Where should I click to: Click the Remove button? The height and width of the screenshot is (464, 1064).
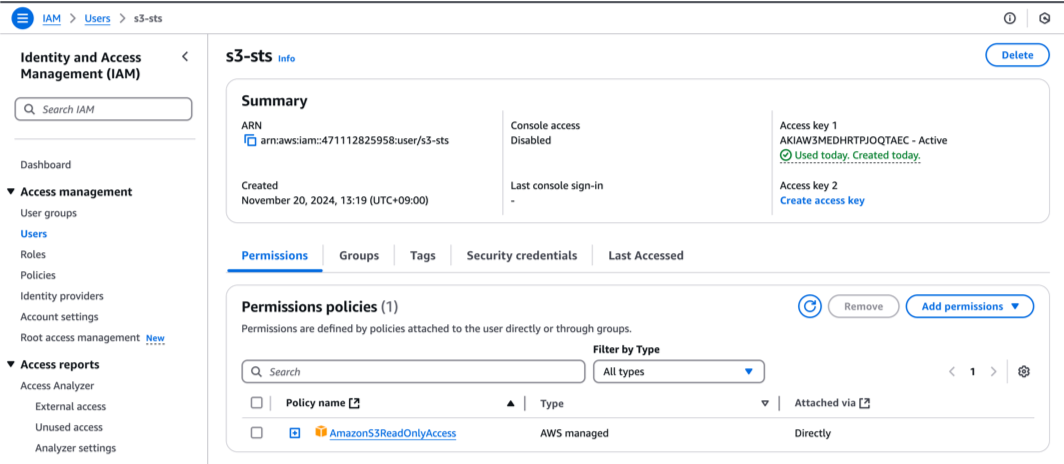click(863, 307)
